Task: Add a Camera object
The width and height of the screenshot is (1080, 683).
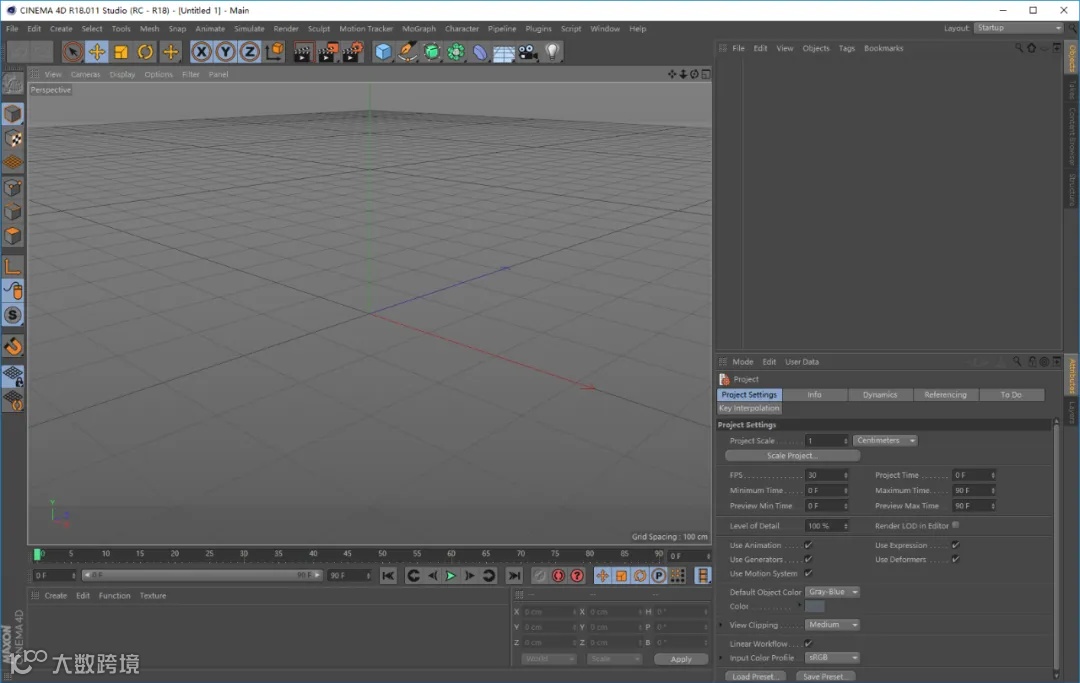Action: tap(528, 52)
